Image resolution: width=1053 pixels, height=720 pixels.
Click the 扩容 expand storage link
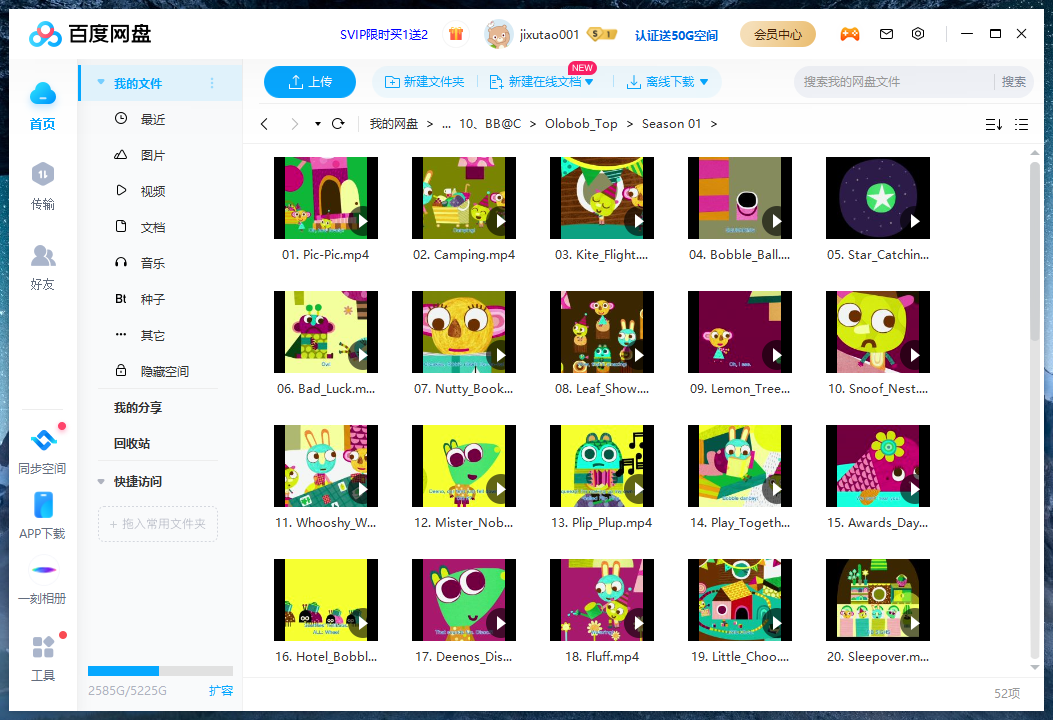(x=220, y=690)
